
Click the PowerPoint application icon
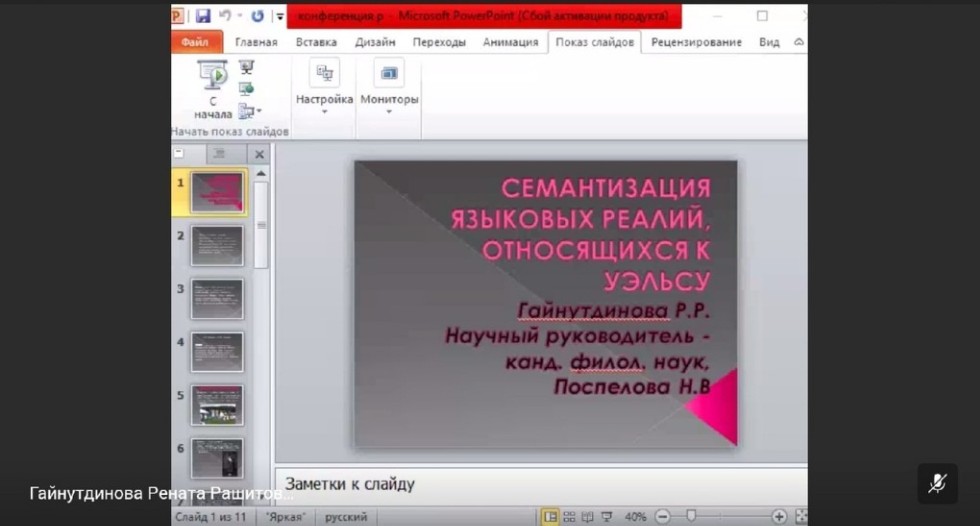177,16
